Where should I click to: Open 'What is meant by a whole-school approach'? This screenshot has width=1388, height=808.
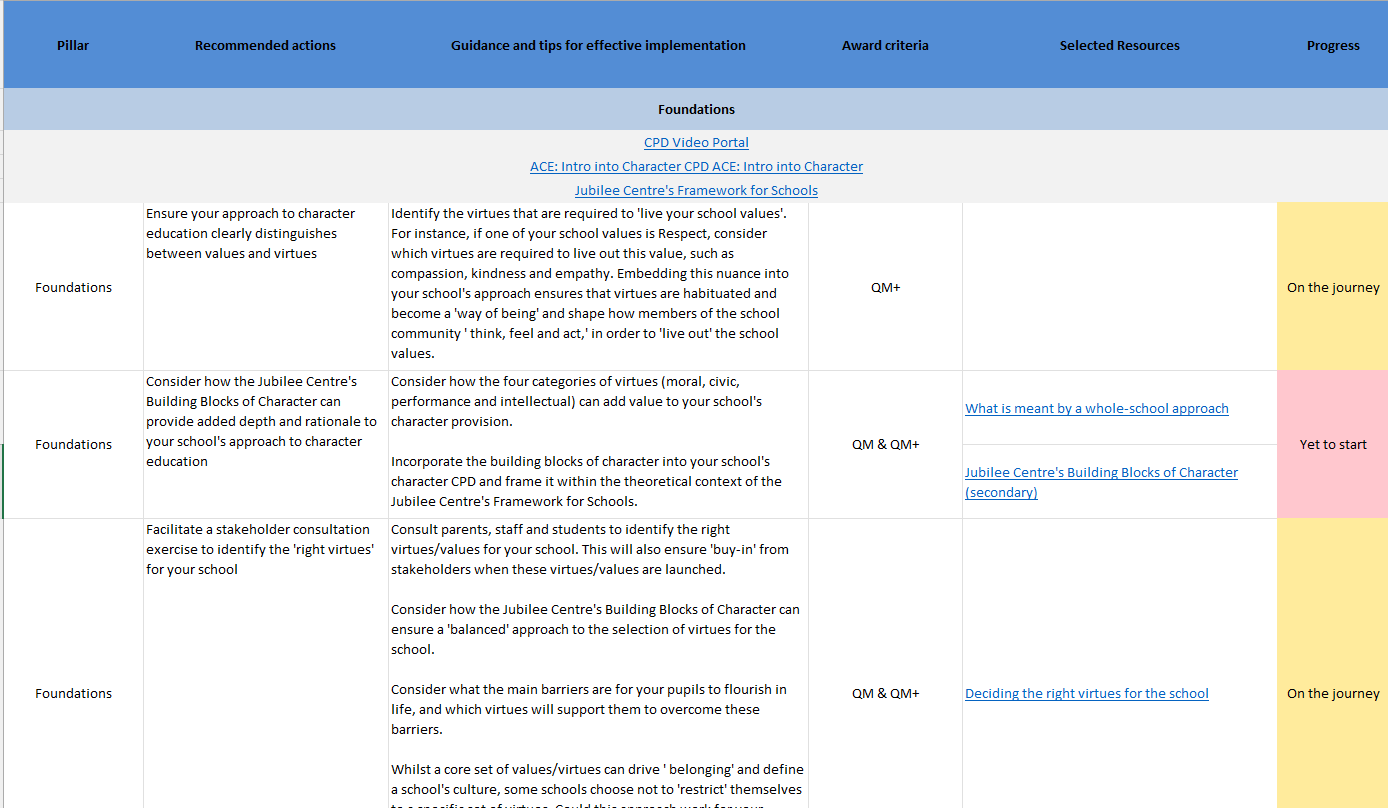pyautogui.click(x=1096, y=408)
